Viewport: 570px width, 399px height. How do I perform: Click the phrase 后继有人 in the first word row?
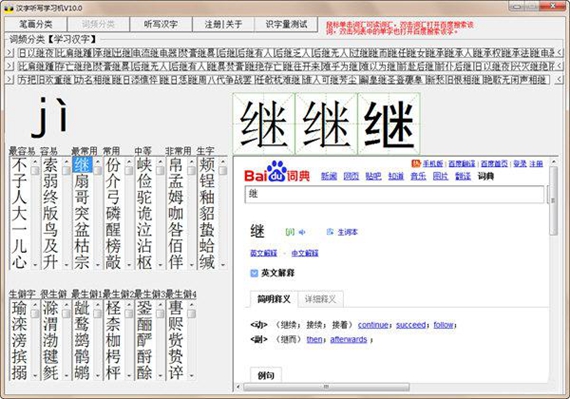point(254,53)
